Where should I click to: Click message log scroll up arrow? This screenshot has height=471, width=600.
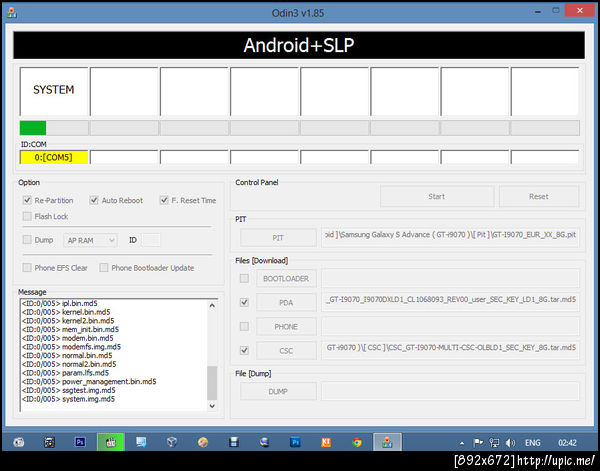click(212, 305)
